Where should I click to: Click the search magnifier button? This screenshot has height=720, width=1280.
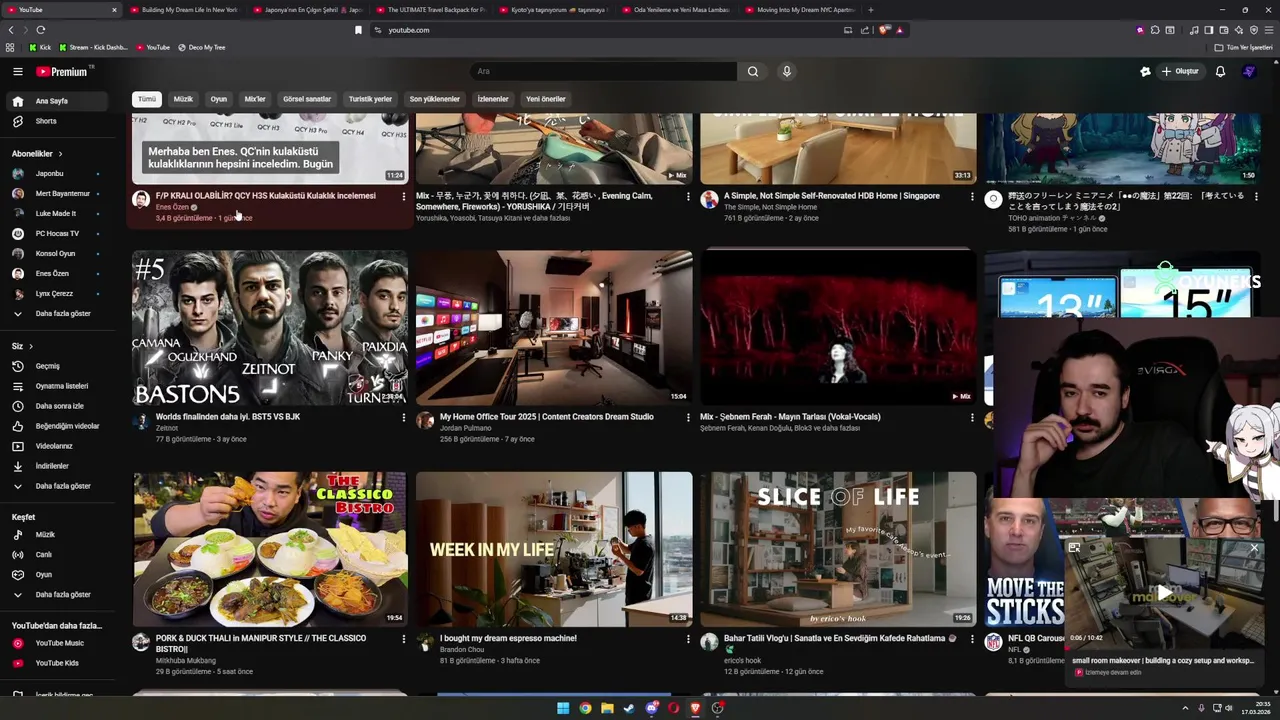[x=753, y=71]
